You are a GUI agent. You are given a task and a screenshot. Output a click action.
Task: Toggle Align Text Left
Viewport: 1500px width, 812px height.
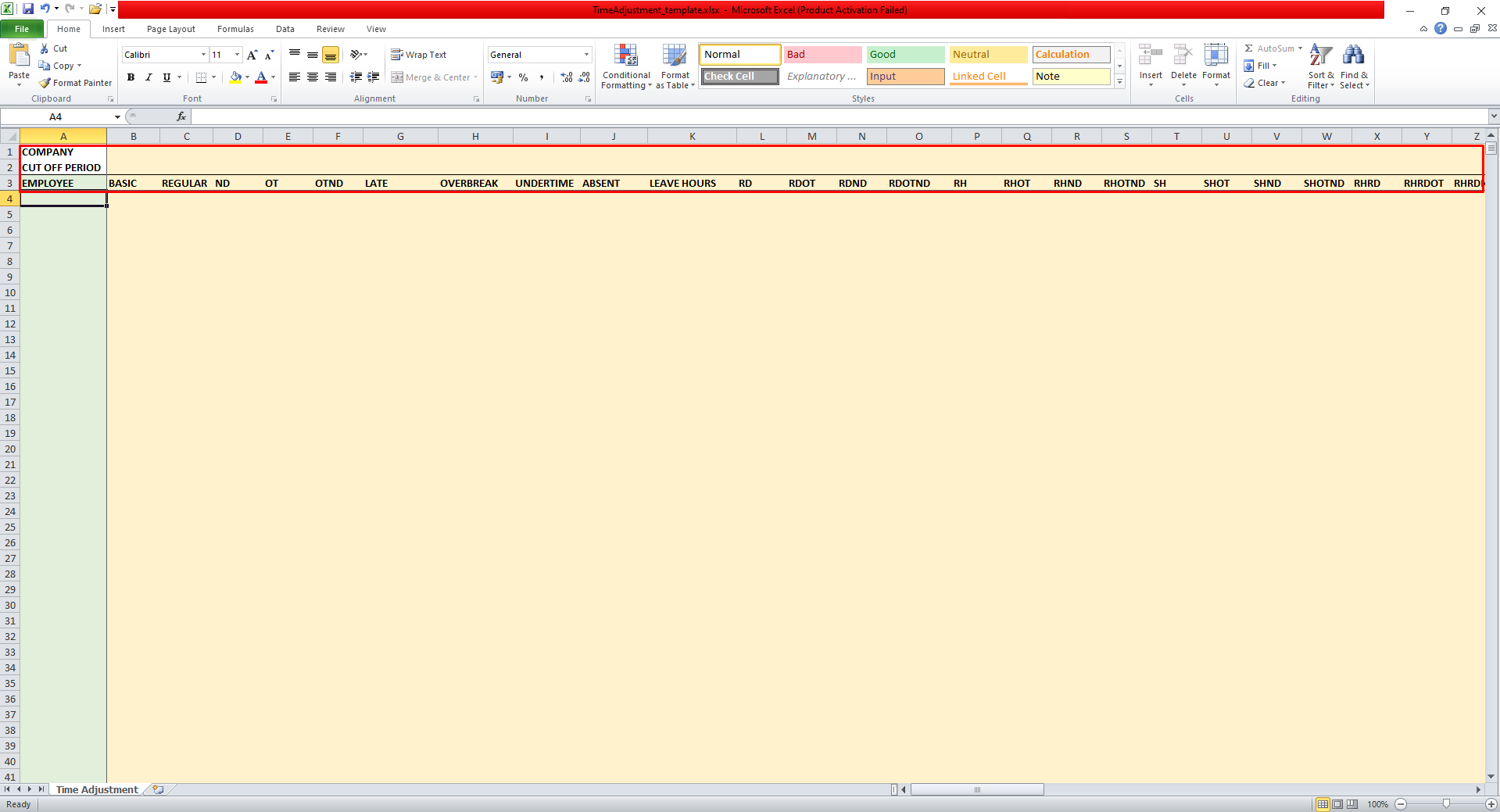coord(295,77)
